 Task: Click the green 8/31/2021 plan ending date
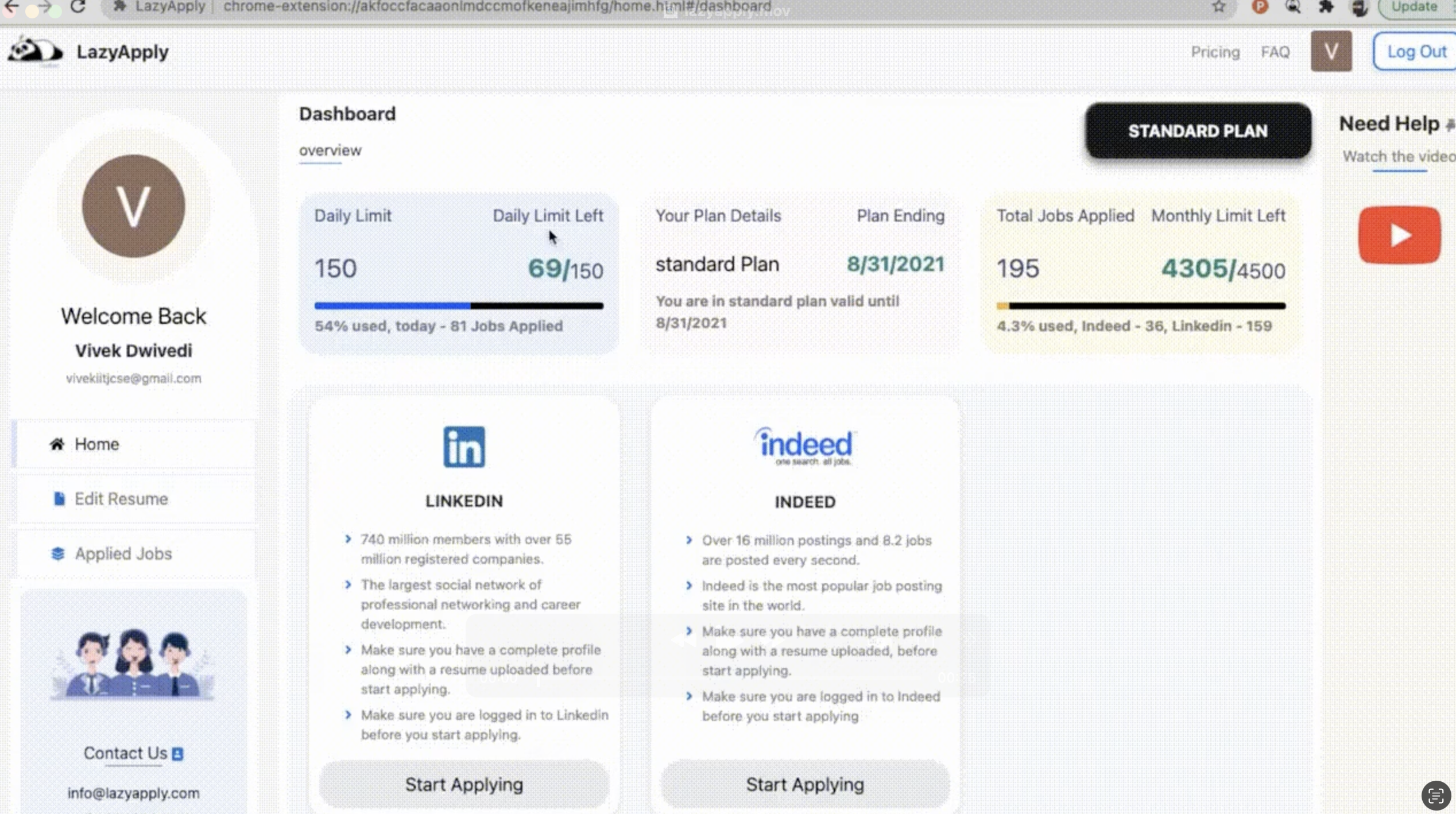click(x=896, y=264)
